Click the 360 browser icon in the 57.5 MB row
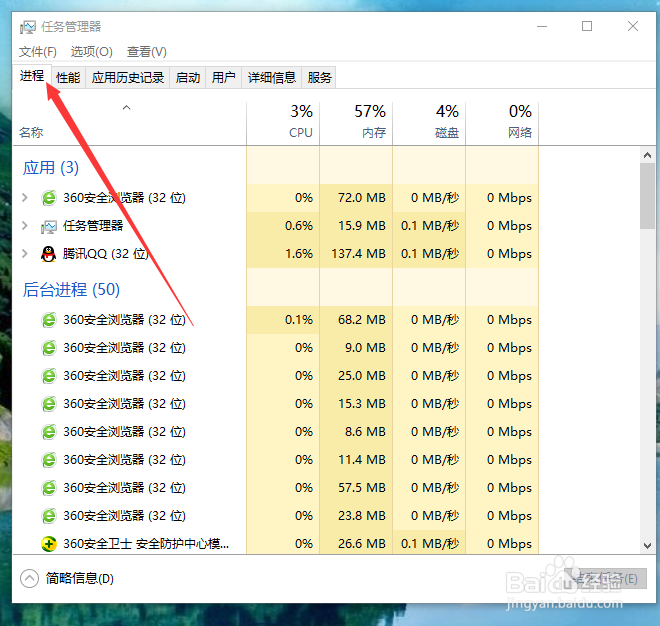This screenshot has width=660, height=626. click(49, 488)
